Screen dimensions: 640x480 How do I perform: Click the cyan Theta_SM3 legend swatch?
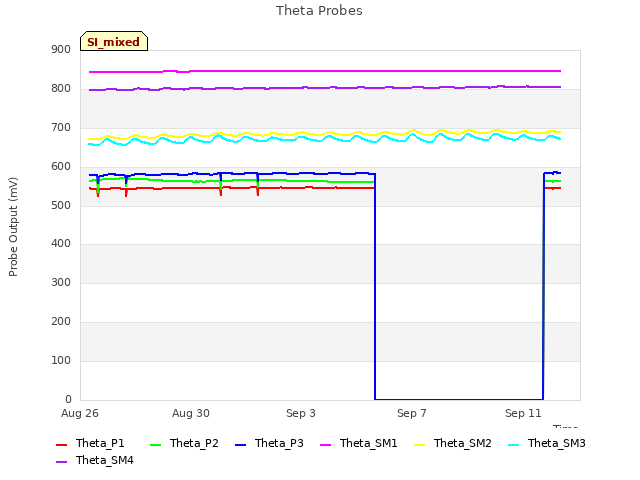(513, 444)
